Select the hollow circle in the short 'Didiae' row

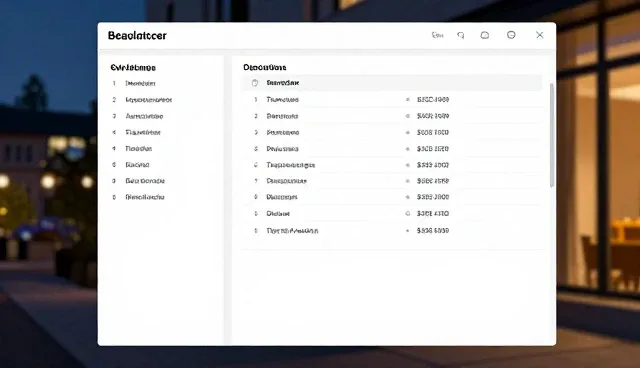[x=407, y=213]
